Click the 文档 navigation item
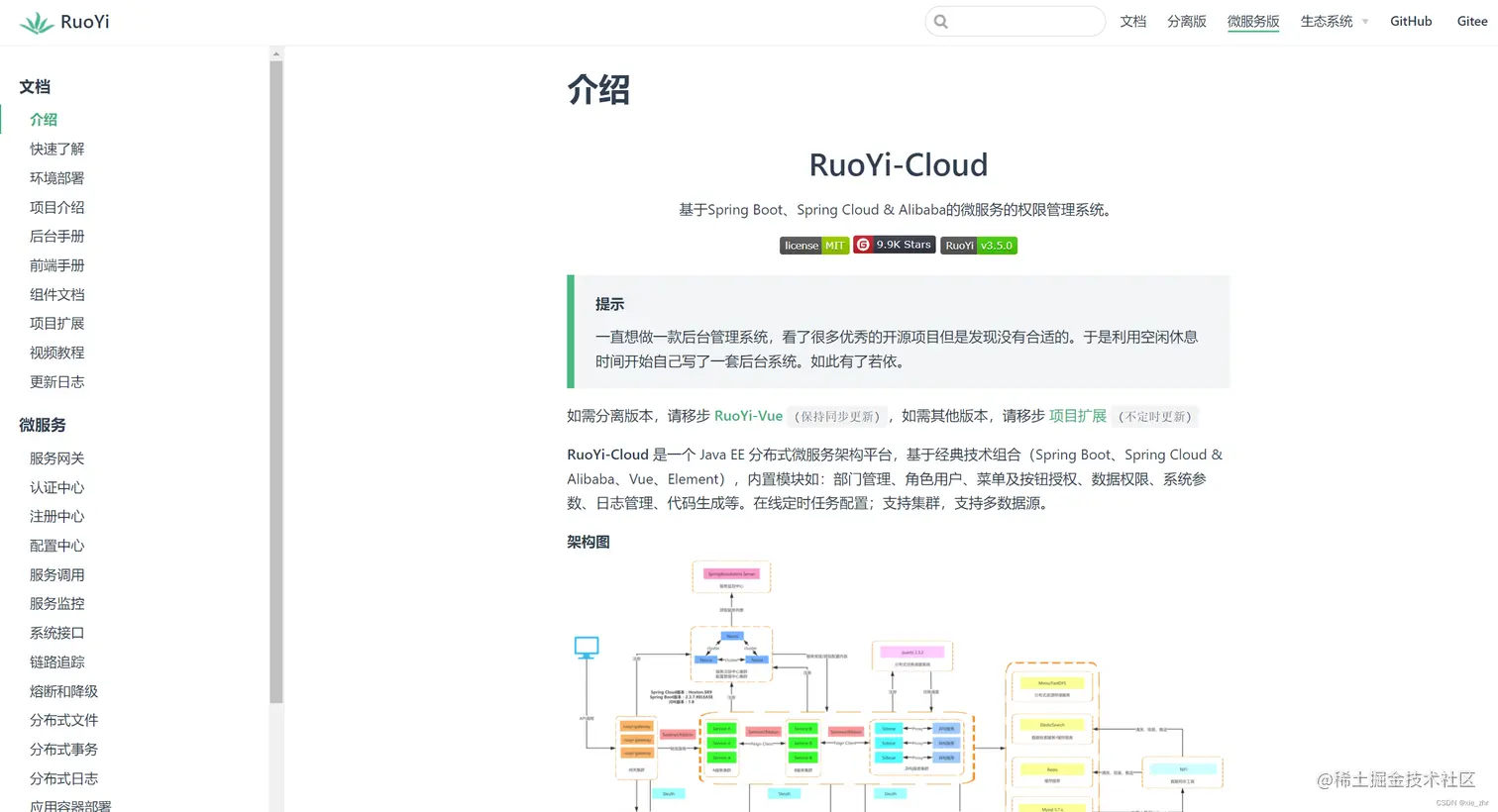Screen dimensions: 1498x812 [x=1132, y=21]
